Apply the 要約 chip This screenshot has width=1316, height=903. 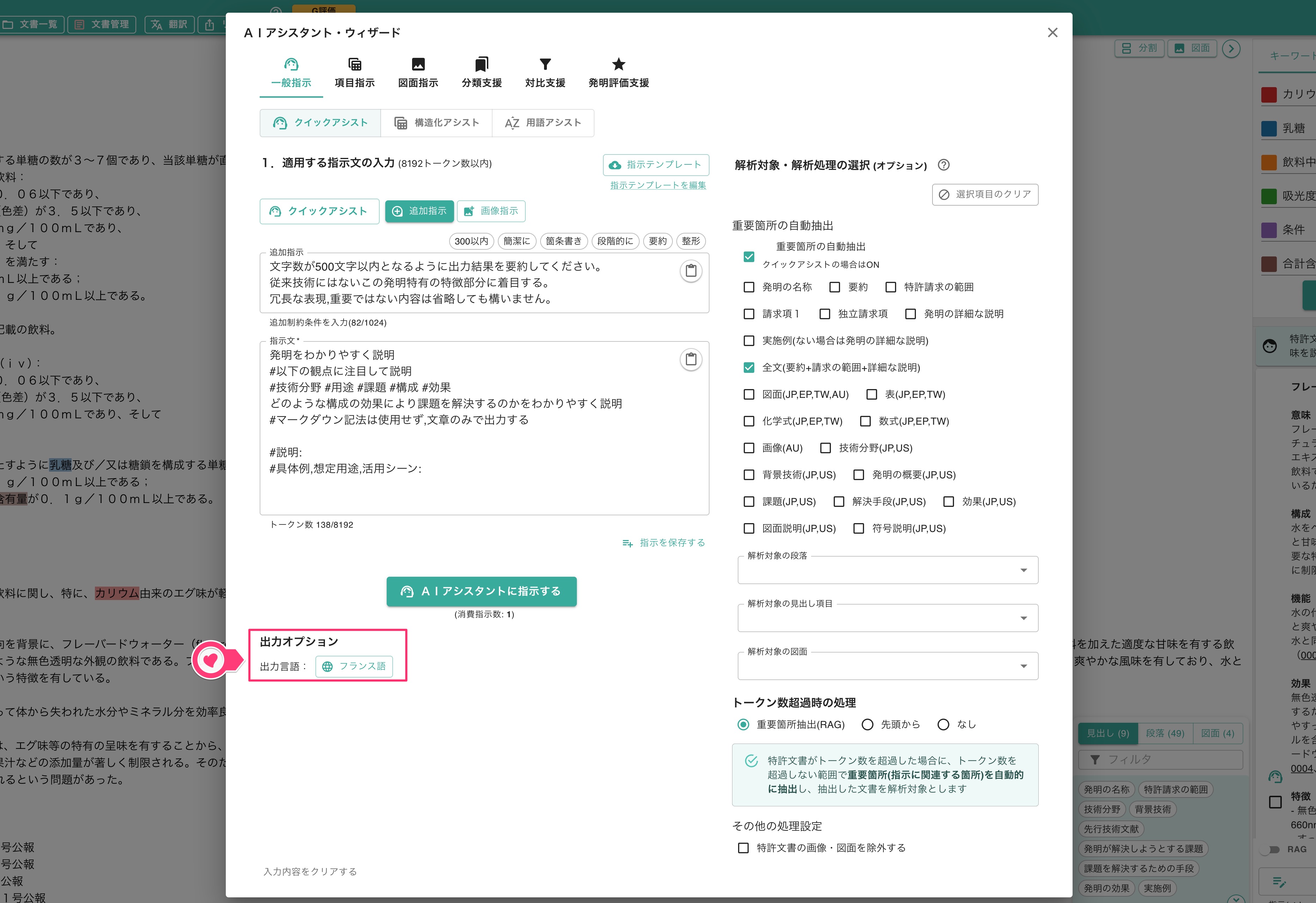point(657,241)
